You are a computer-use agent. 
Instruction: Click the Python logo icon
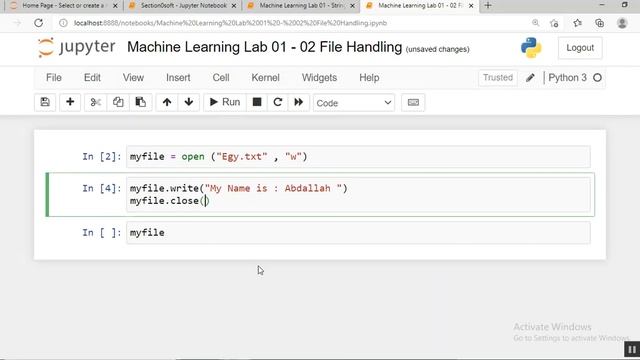point(531,48)
